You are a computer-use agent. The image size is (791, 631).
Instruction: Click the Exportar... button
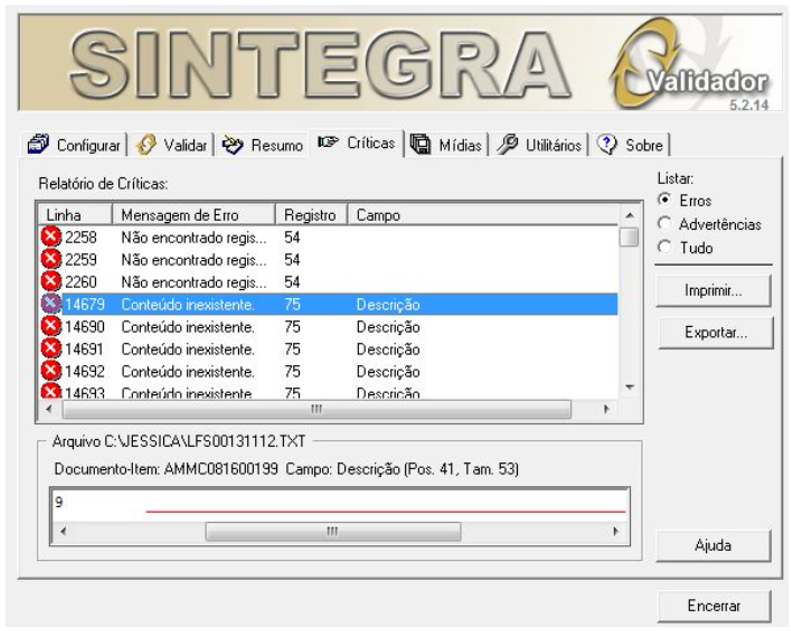715,332
